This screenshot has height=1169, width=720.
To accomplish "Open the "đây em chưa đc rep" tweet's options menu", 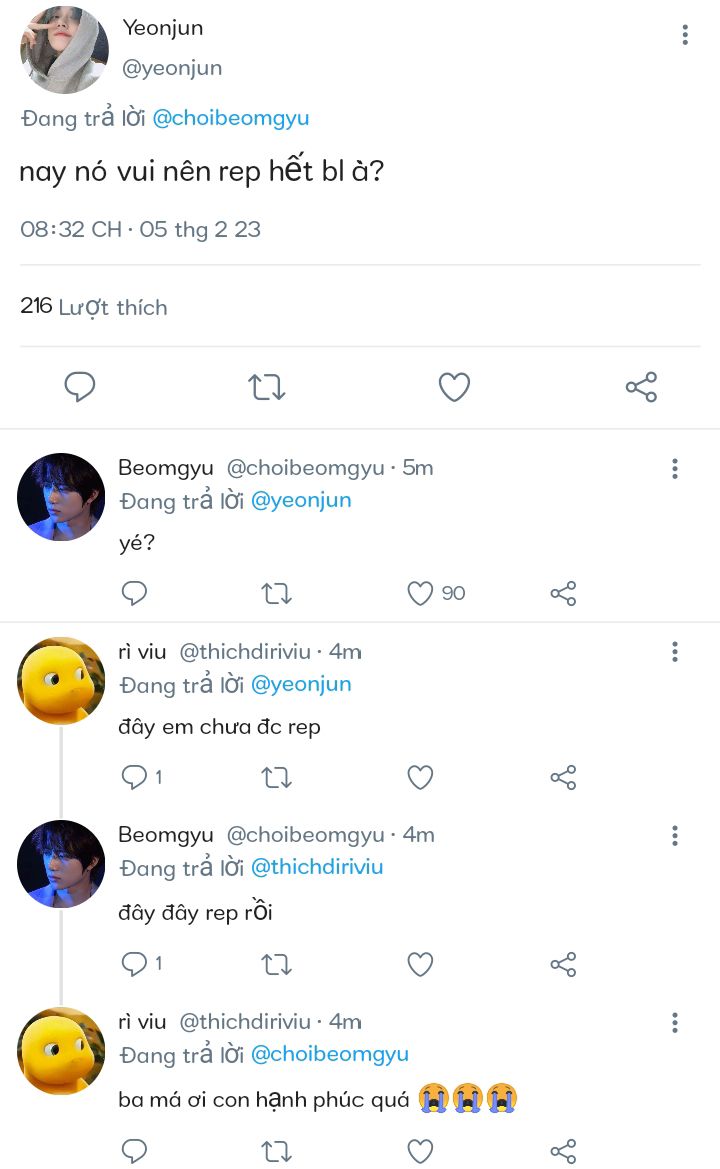I will coord(675,653).
